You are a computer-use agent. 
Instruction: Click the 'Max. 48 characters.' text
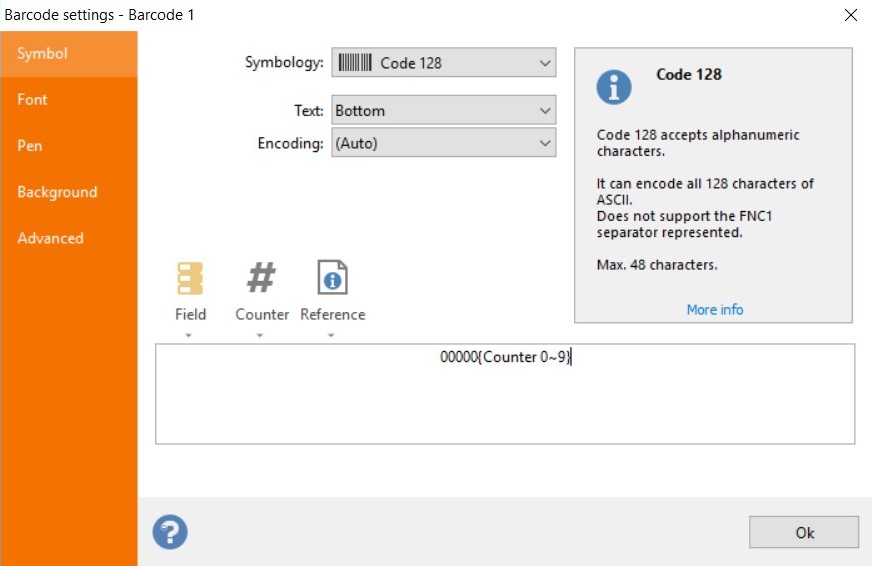point(657,265)
